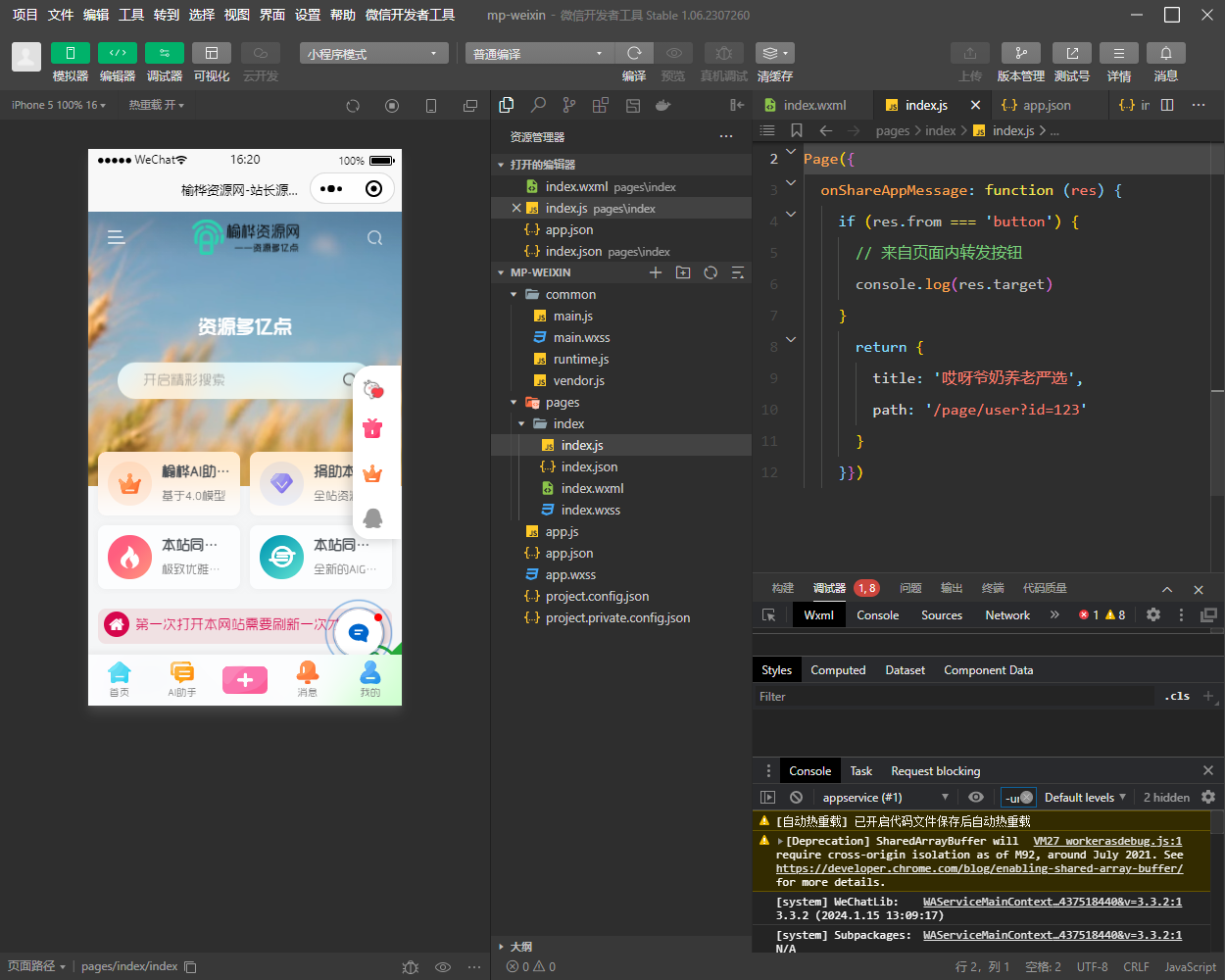Go back using the editor back arrow
The height and width of the screenshot is (980, 1225).
[x=826, y=130]
